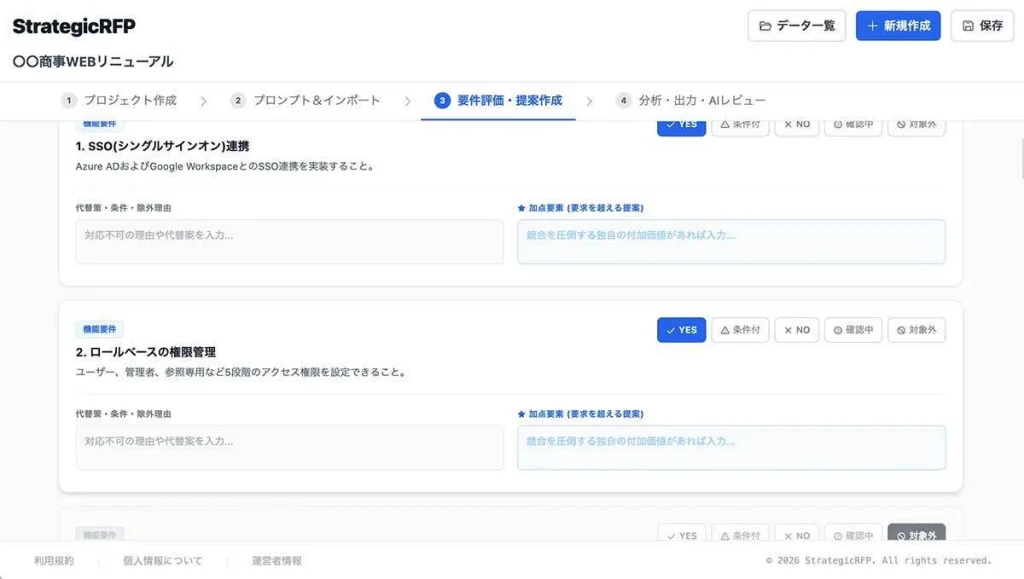This screenshot has width=1024, height=579.
Task: Click the vertical scrollbar thumb
Action: click(1021, 158)
